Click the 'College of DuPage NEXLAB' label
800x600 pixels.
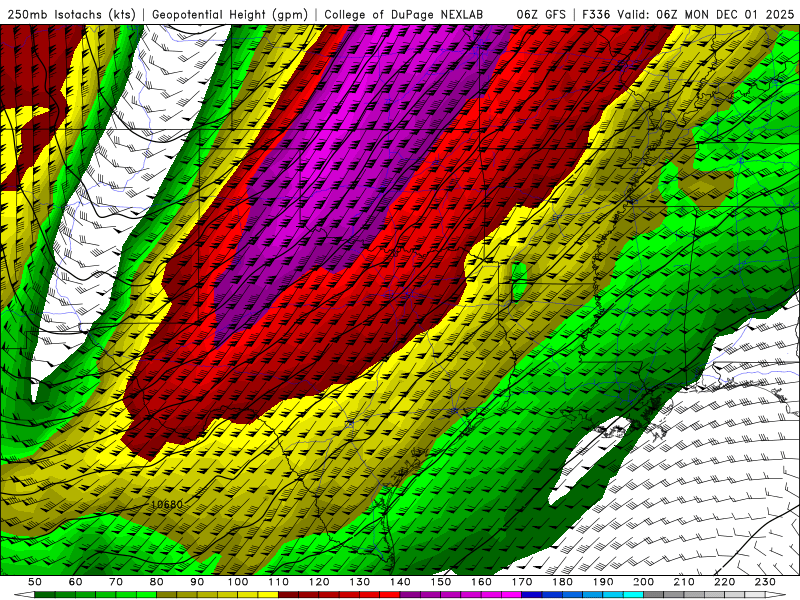tap(403, 14)
